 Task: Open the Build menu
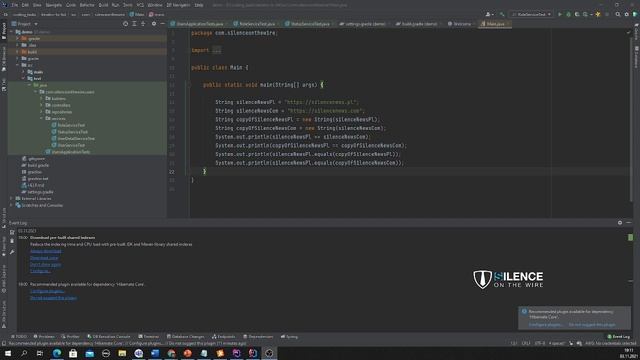click(x=103, y=5)
